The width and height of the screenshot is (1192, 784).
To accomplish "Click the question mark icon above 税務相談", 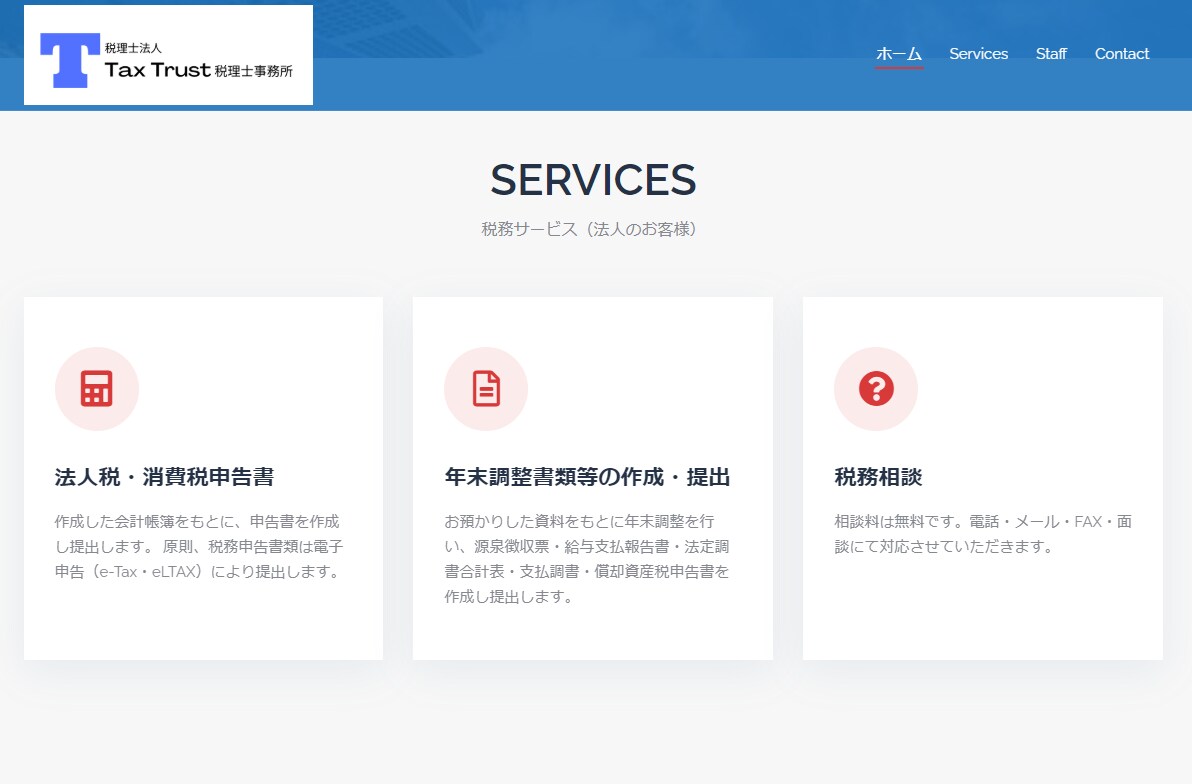I will (876, 389).
